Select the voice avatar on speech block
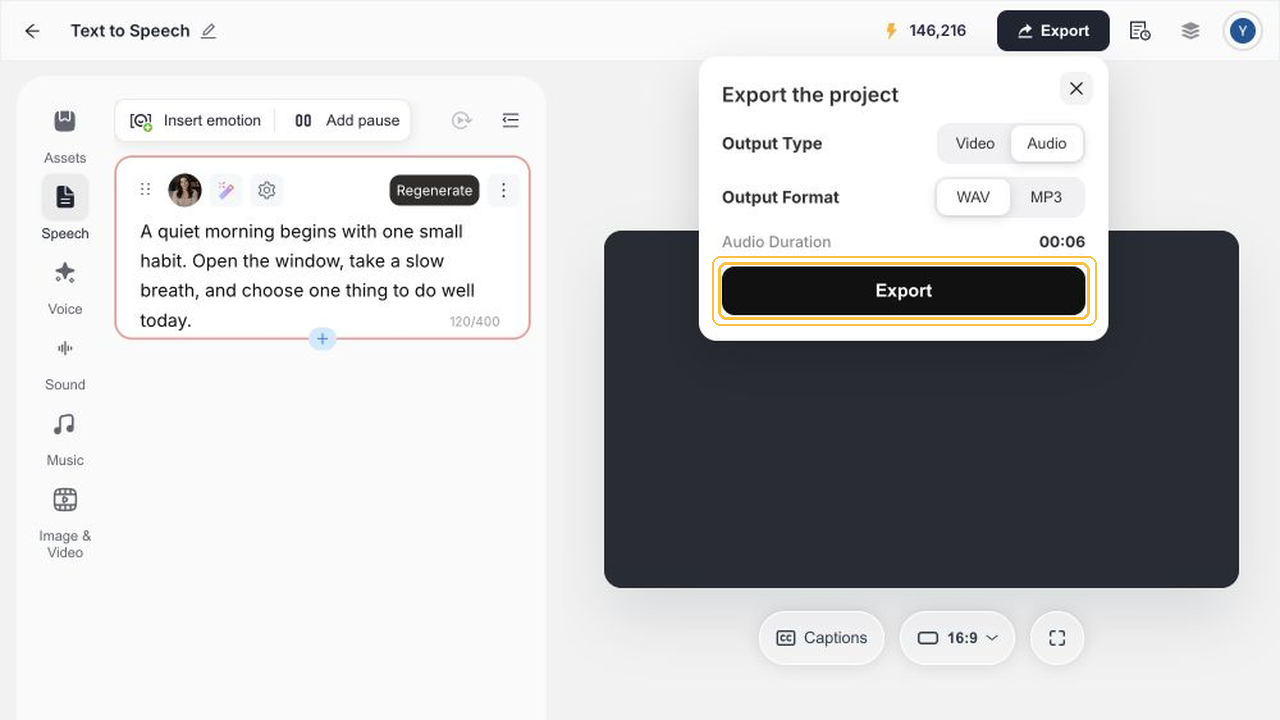This screenshot has width=1280, height=720. pos(185,190)
